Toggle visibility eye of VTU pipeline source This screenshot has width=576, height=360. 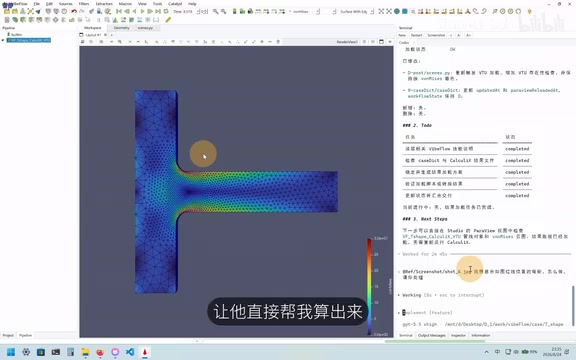tap(3, 40)
